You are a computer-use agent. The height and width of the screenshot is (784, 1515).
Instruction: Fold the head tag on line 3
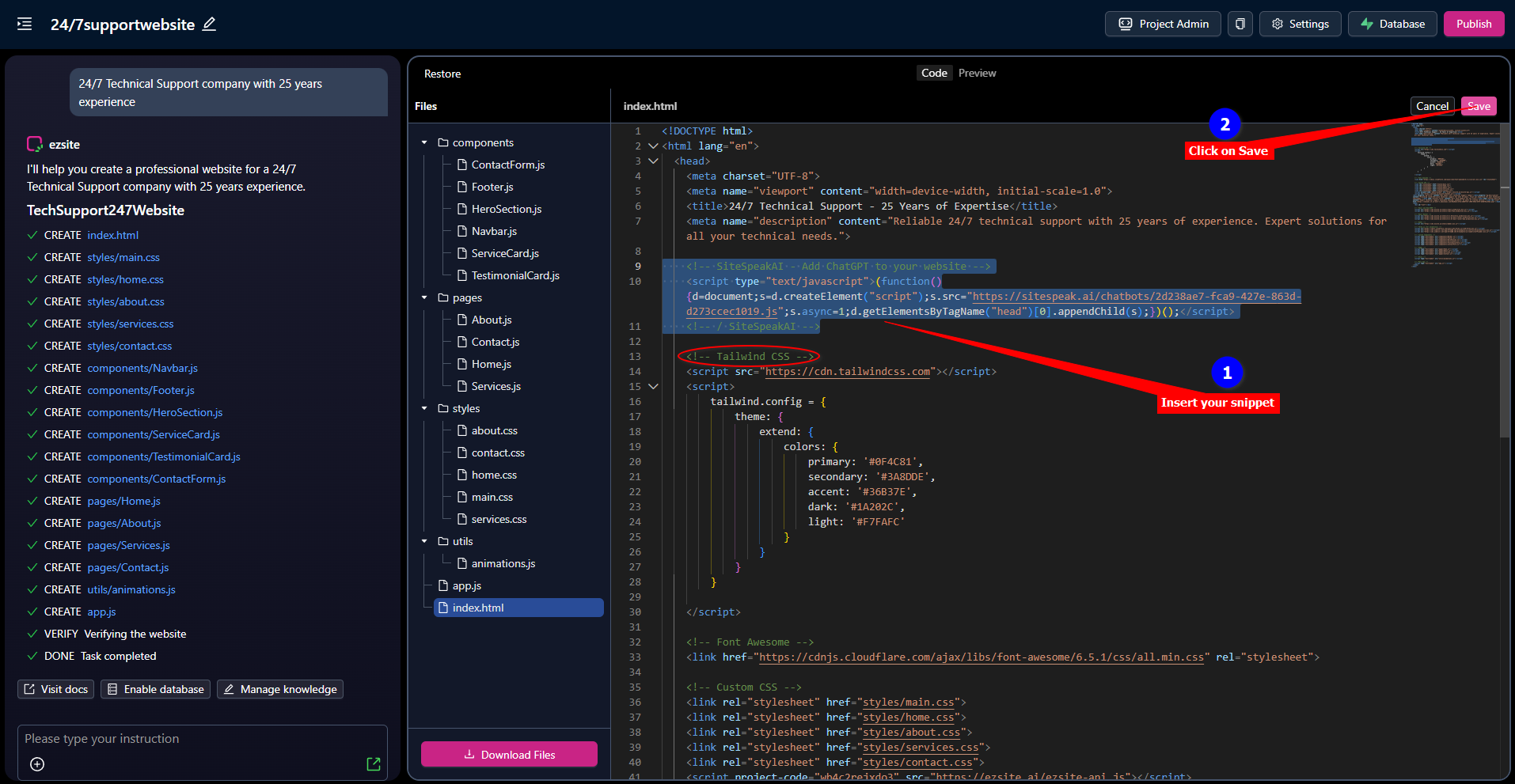point(653,161)
